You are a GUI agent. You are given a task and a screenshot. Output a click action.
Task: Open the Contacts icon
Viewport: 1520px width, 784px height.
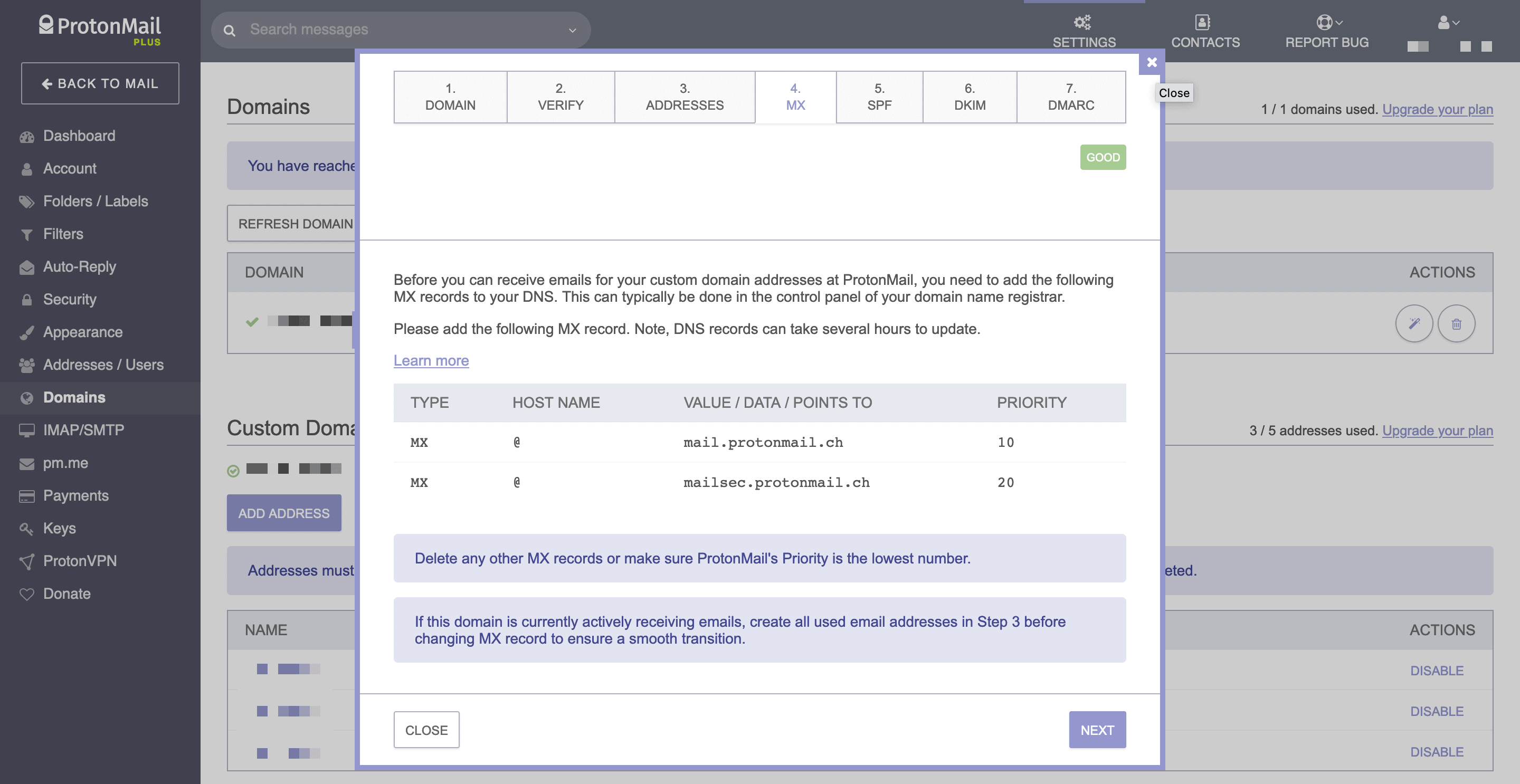pyautogui.click(x=1203, y=22)
